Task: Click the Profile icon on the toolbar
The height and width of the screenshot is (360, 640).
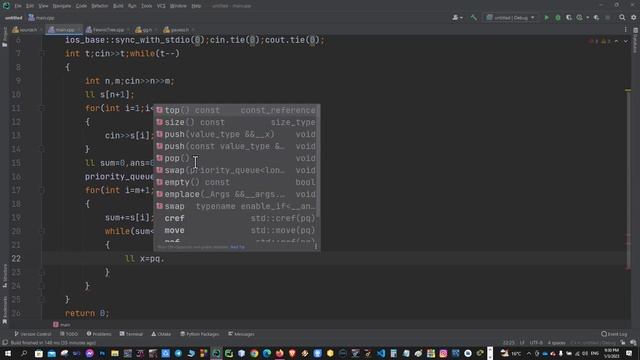Action: (580, 18)
